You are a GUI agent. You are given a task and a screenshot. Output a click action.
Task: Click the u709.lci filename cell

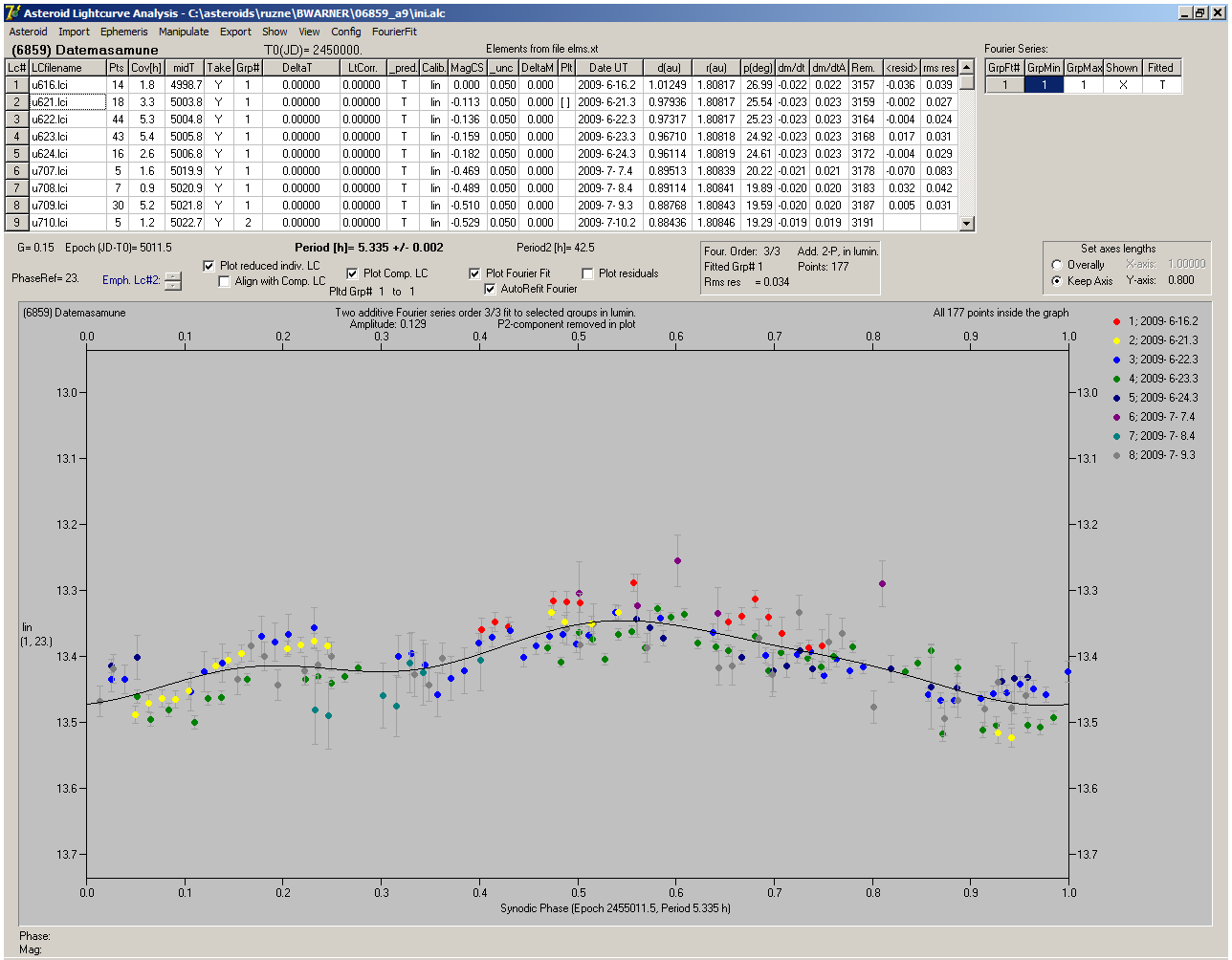(x=67, y=206)
